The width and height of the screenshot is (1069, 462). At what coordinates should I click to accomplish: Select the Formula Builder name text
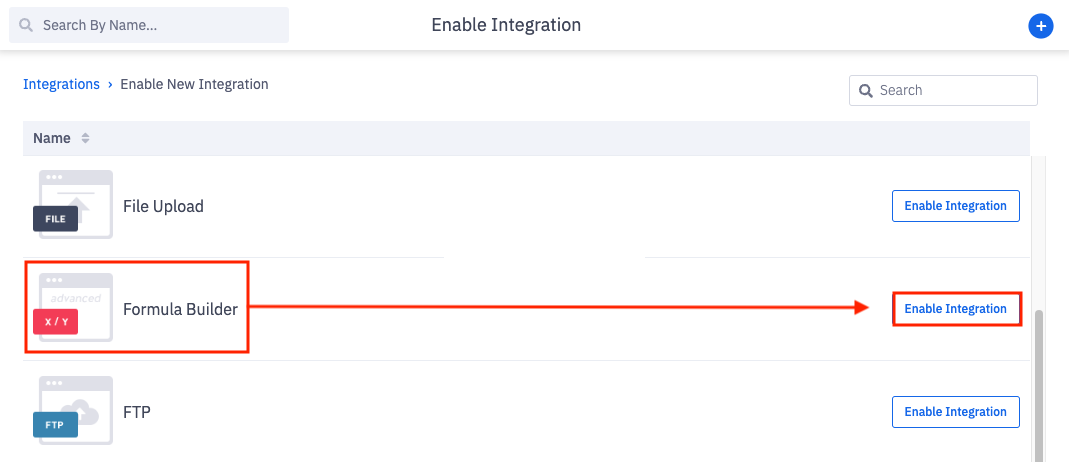click(180, 309)
